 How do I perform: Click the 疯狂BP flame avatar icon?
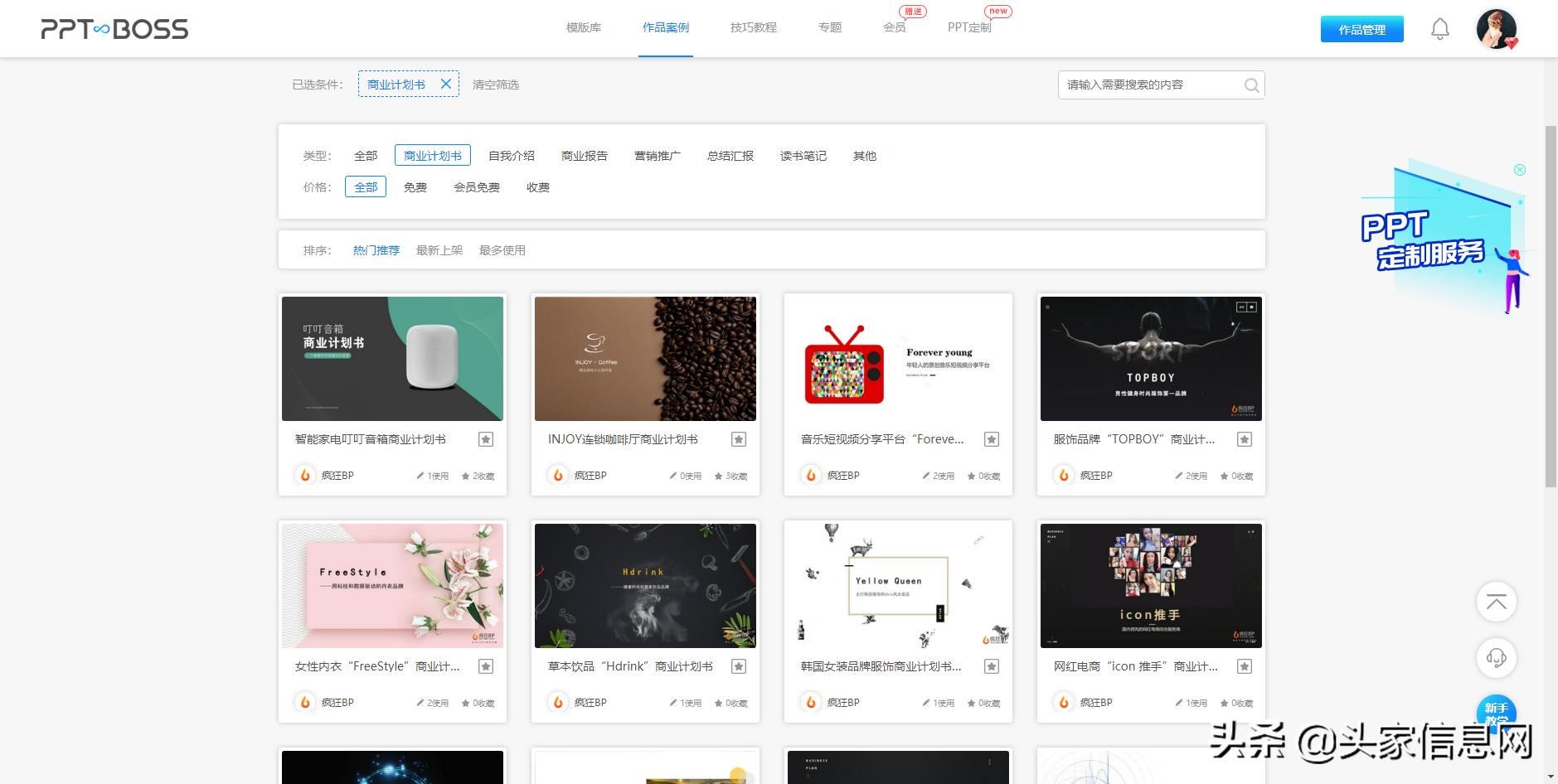[303, 475]
